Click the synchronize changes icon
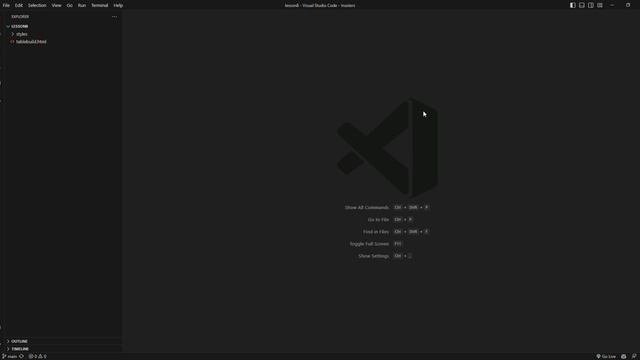The image size is (640, 360). (22, 356)
